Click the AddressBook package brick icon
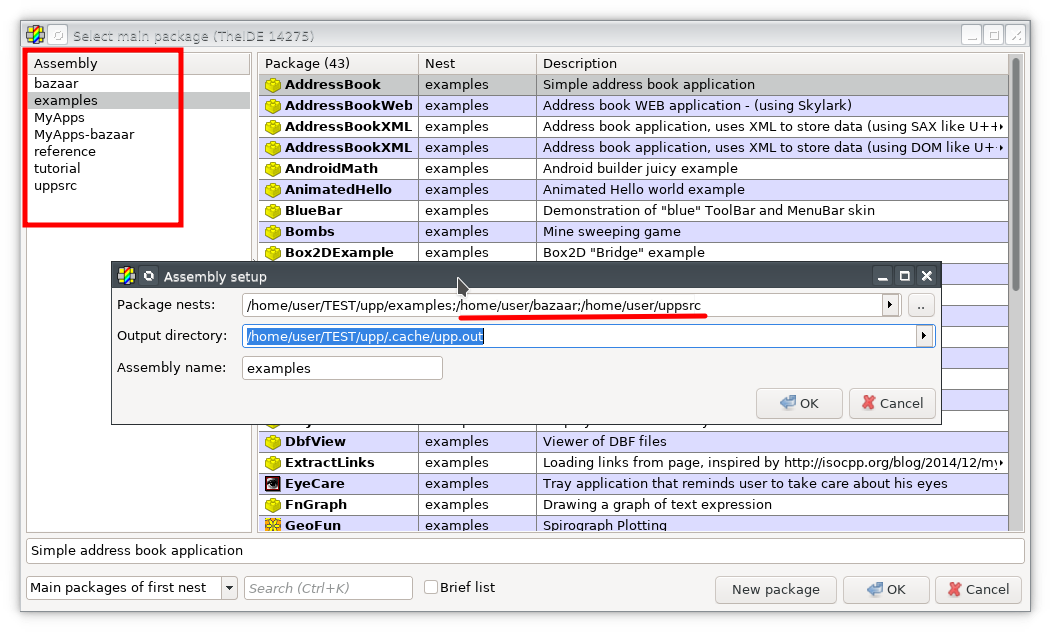The image size is (1051, 632). coord(273,85)
